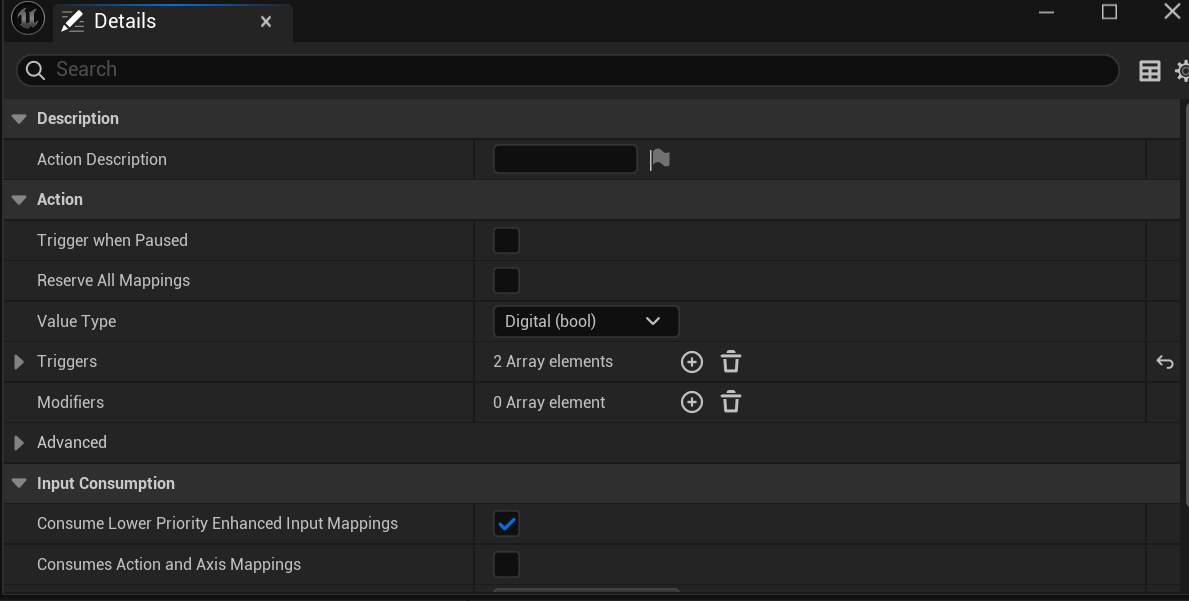Focus the Search field
This screenshot has width=1189, height=601.
coord(567,70)
